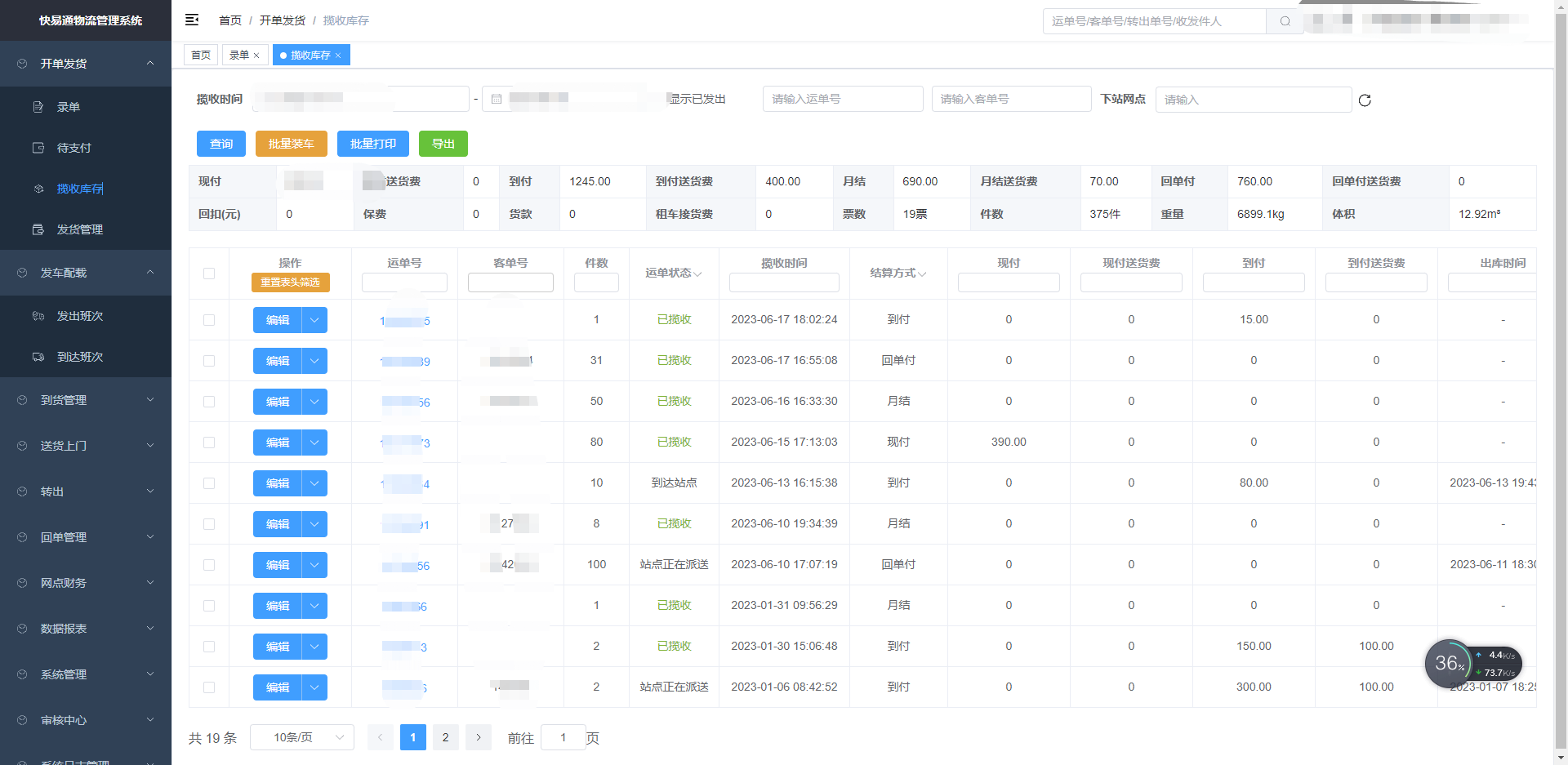This screenshot has height=765, width=1568.
Task: Switch to the 首页 tab
Action: click(201, 56)
